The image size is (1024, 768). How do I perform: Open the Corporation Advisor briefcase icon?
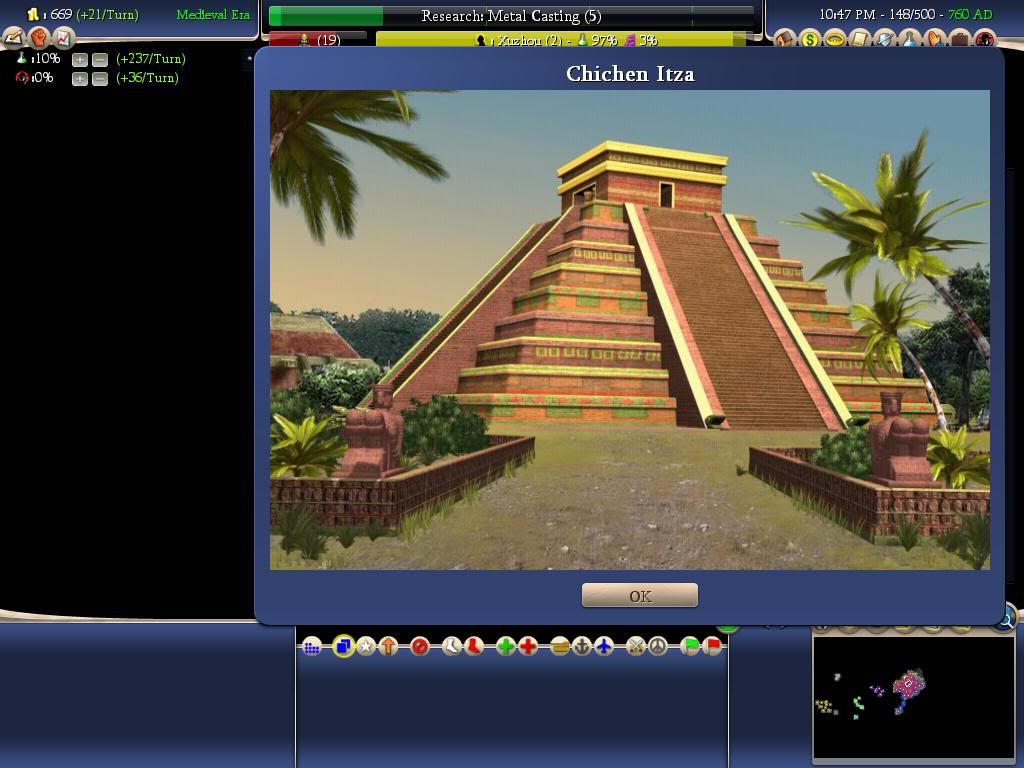coord(959,39)
